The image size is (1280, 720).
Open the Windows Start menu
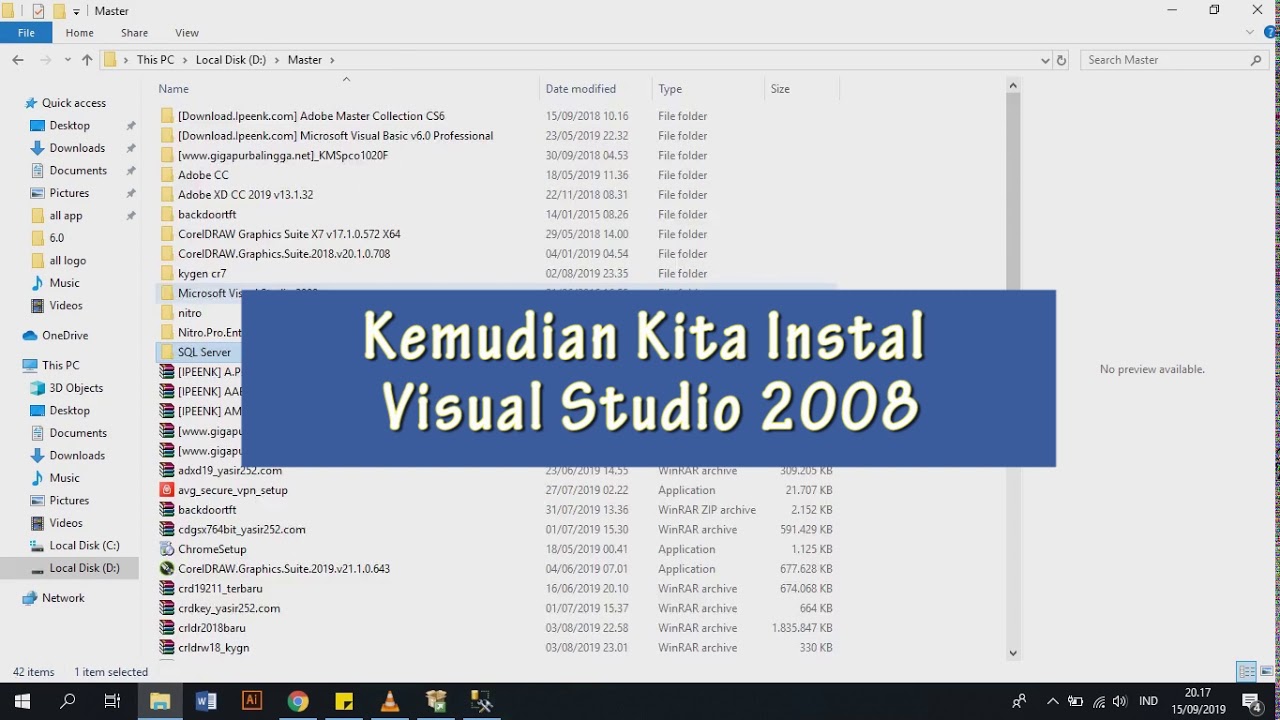[22, 701]
